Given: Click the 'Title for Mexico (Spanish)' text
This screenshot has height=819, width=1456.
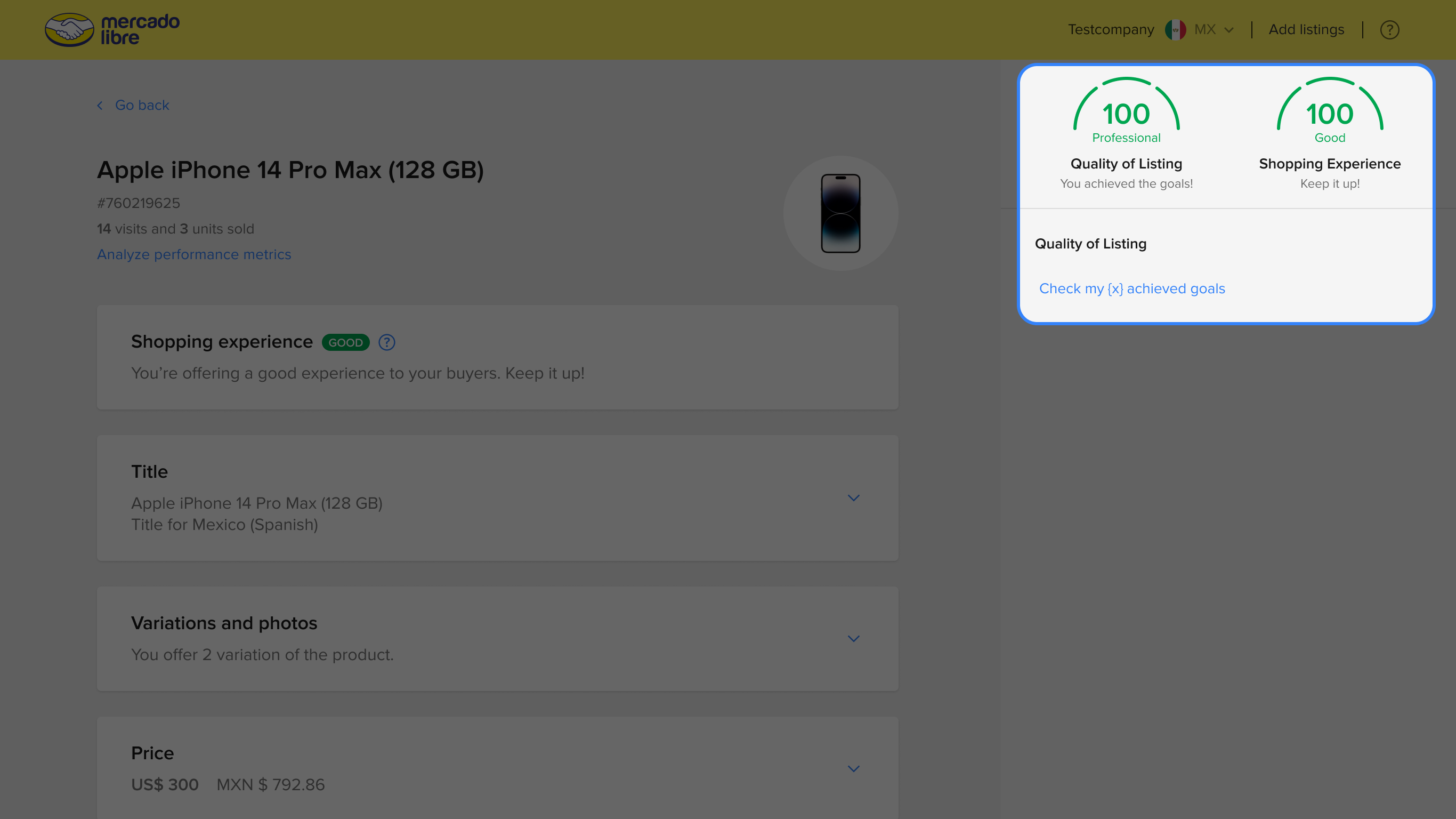Looking at the screenshot, I should (224, 524).
